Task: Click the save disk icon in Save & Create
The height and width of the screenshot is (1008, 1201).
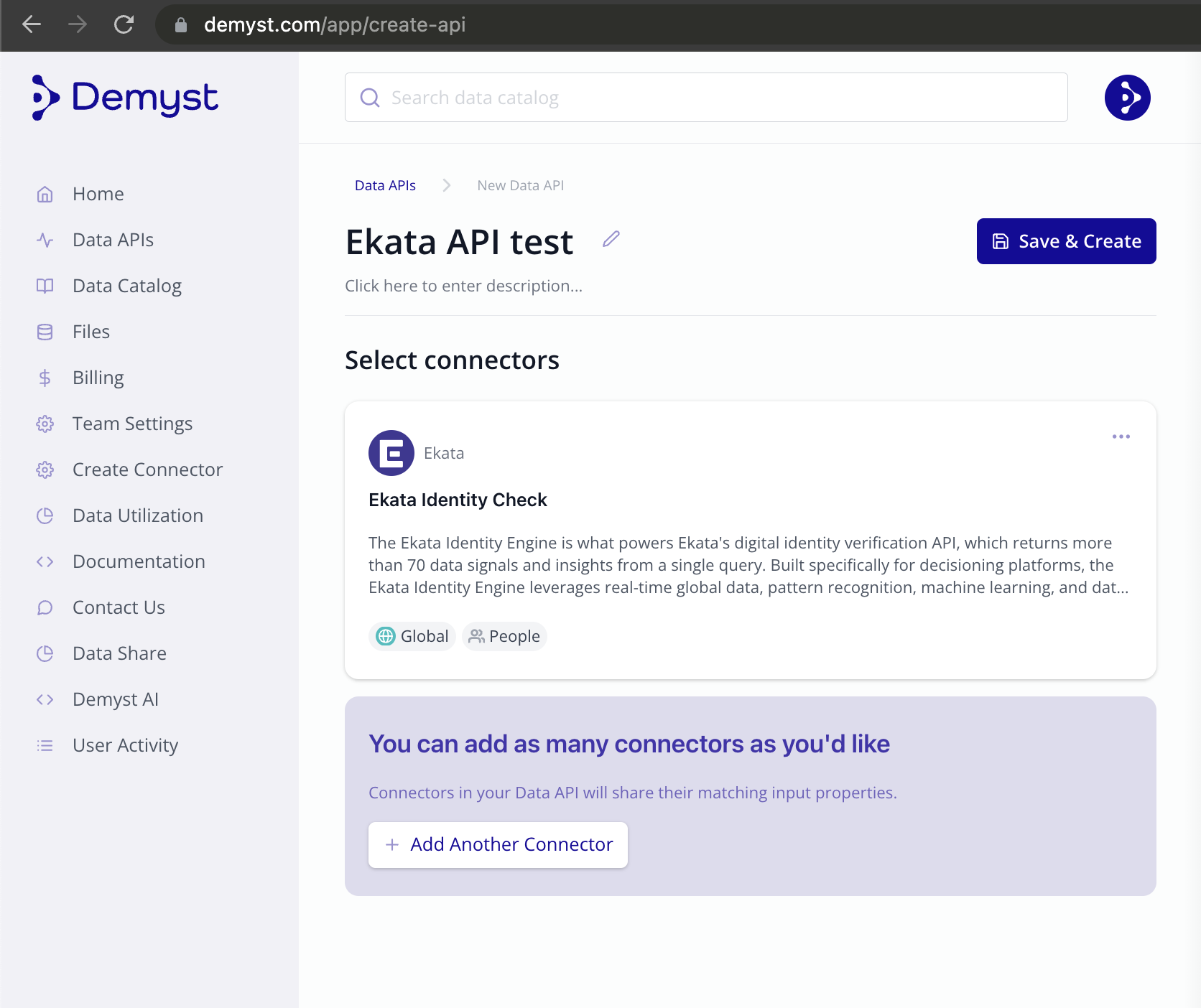Action: [1001, 241]
